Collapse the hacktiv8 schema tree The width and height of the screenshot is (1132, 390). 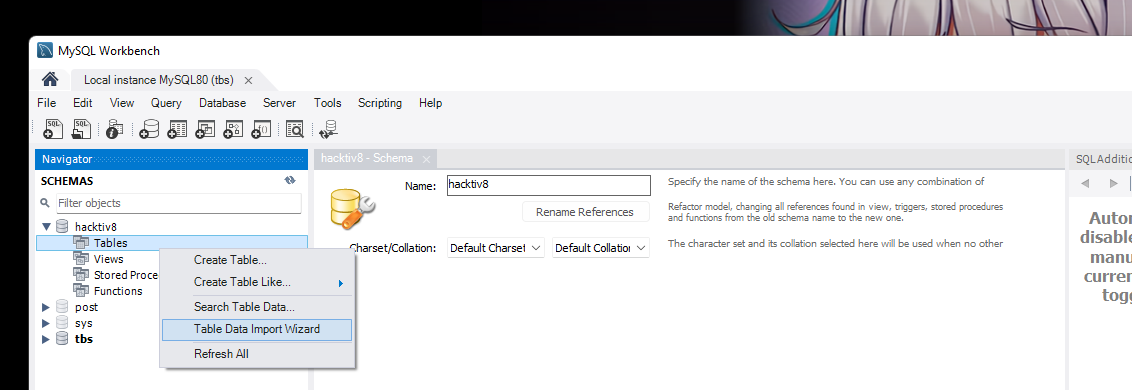(x=46, y=227)
